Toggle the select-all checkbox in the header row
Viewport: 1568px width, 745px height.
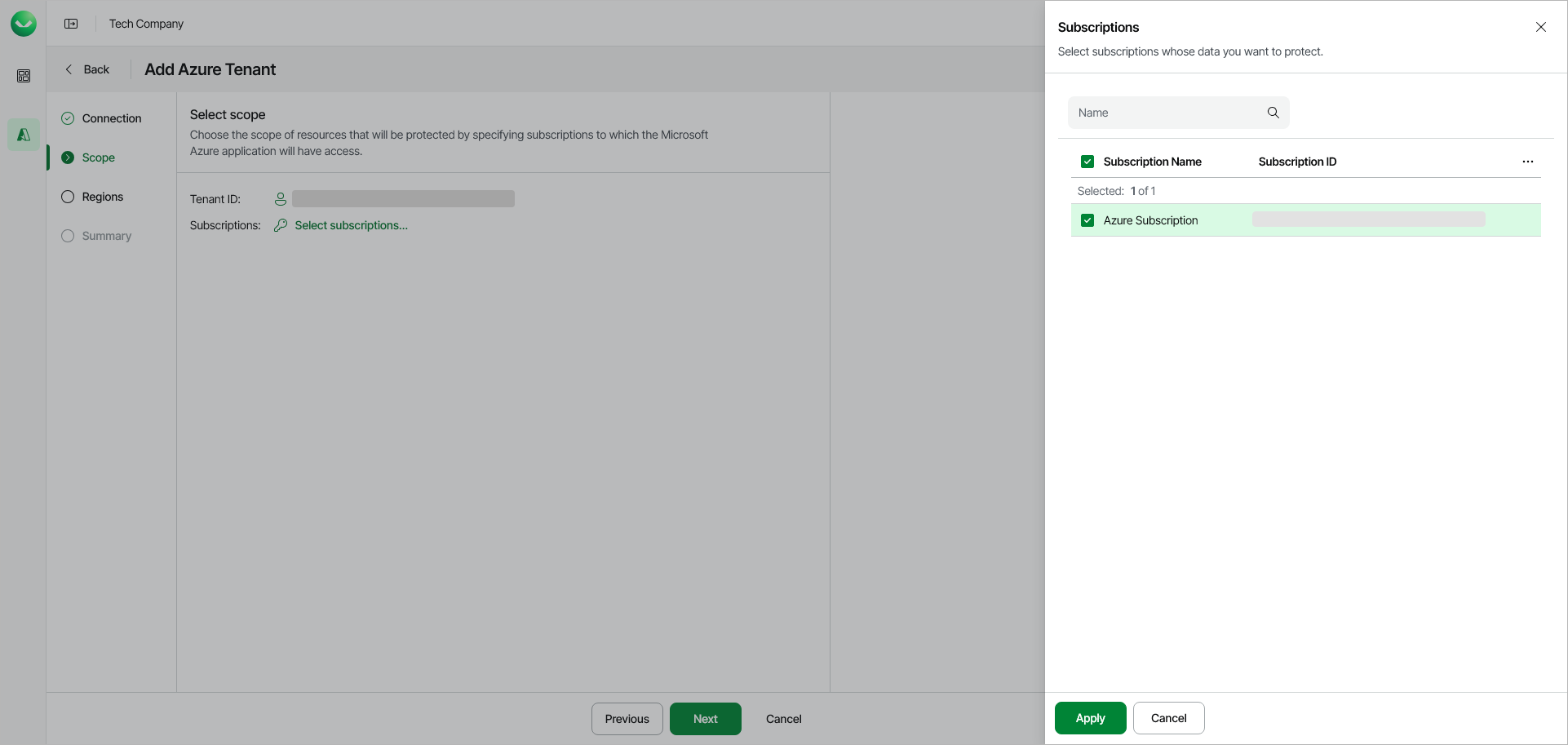1087,162
